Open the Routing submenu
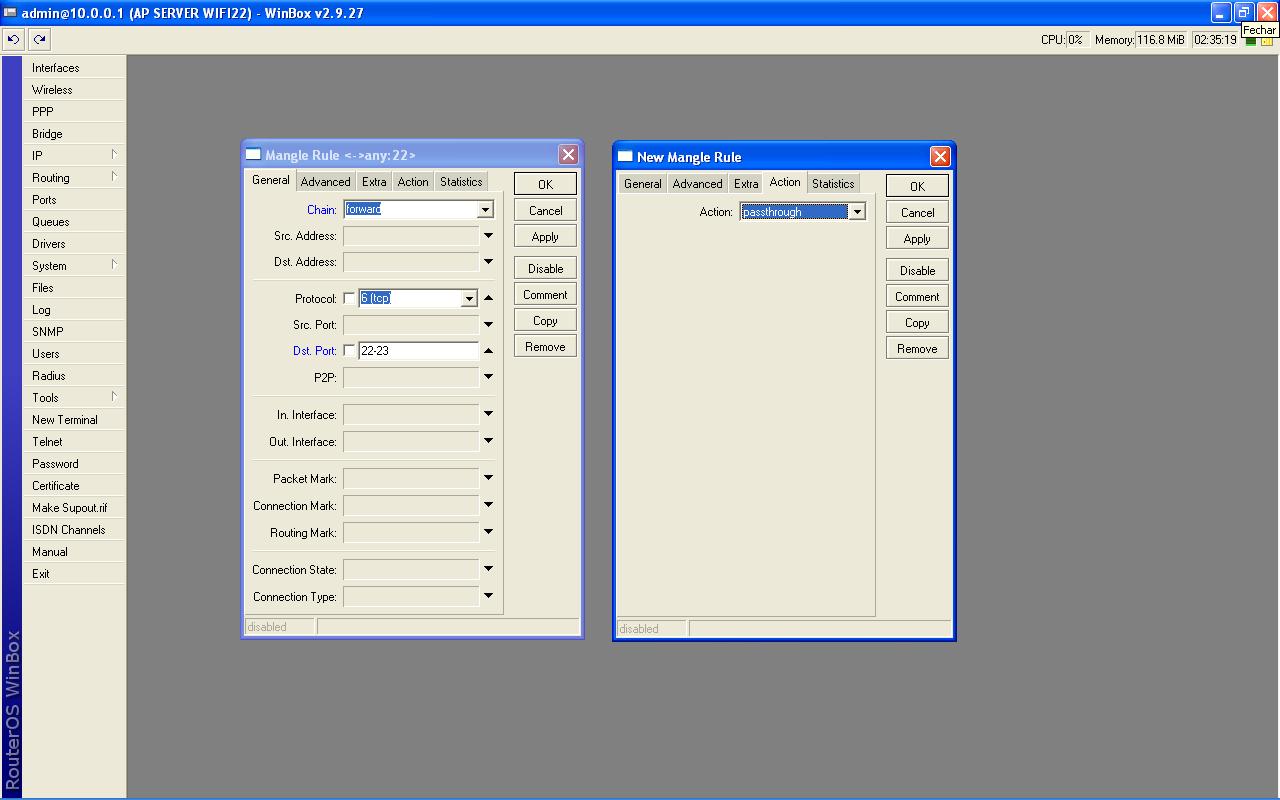Image resolution: width=1280 pixels, height=800 pixels. click(75, 178)
